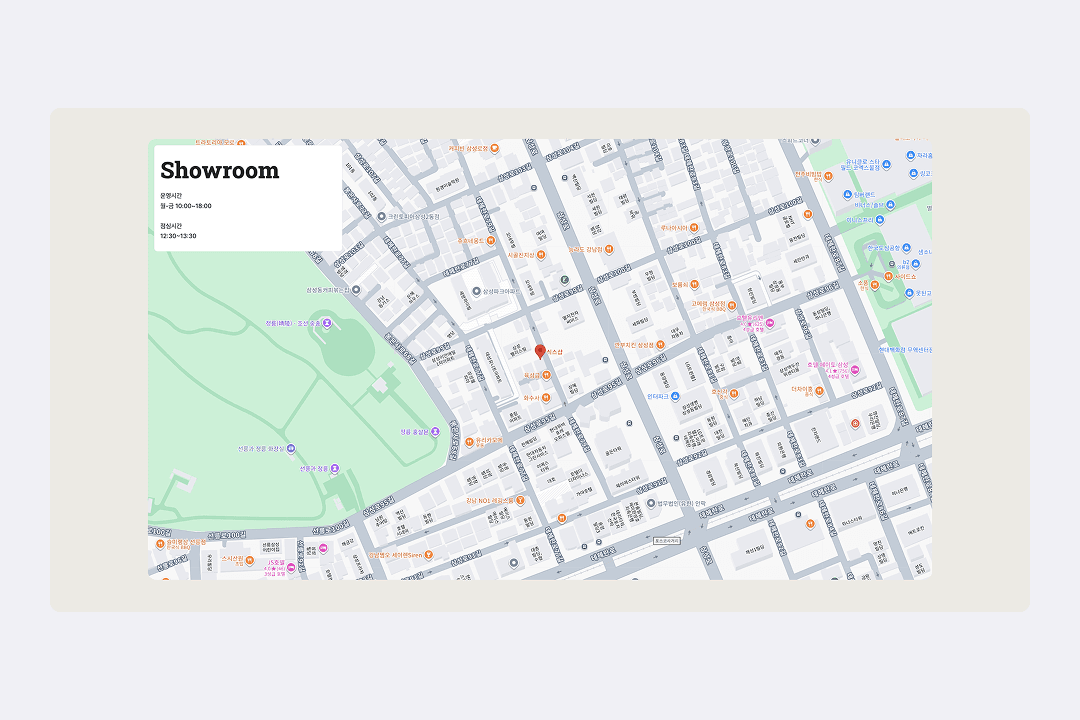Click the red location pin marker

click(x=540, y=350)
